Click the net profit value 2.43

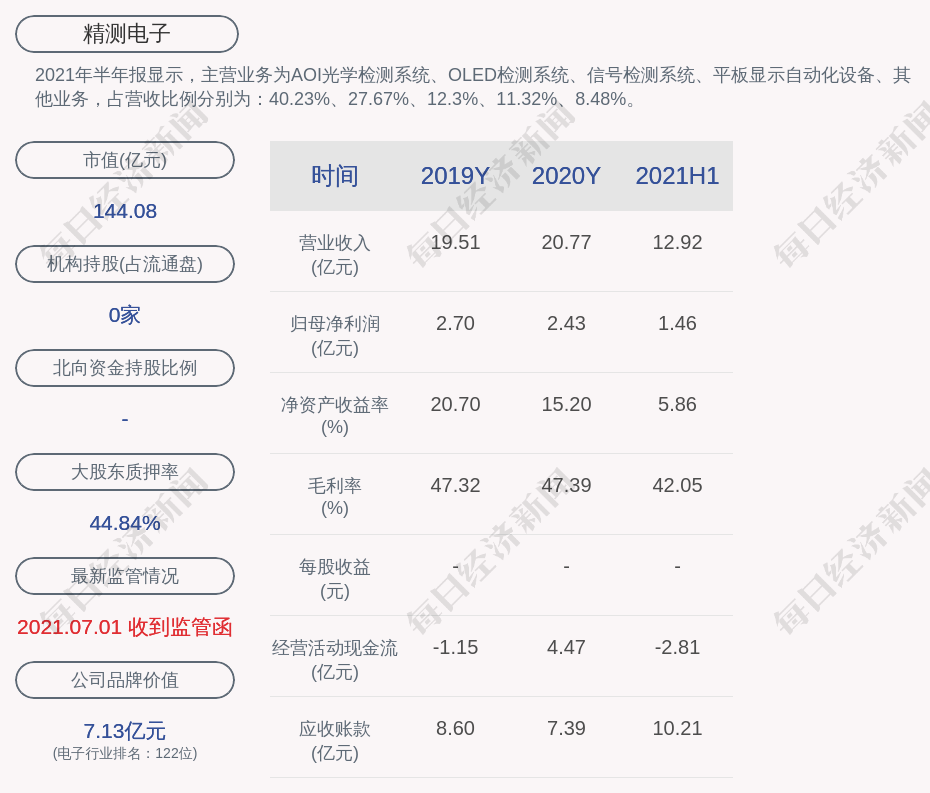tap(566, 323)
